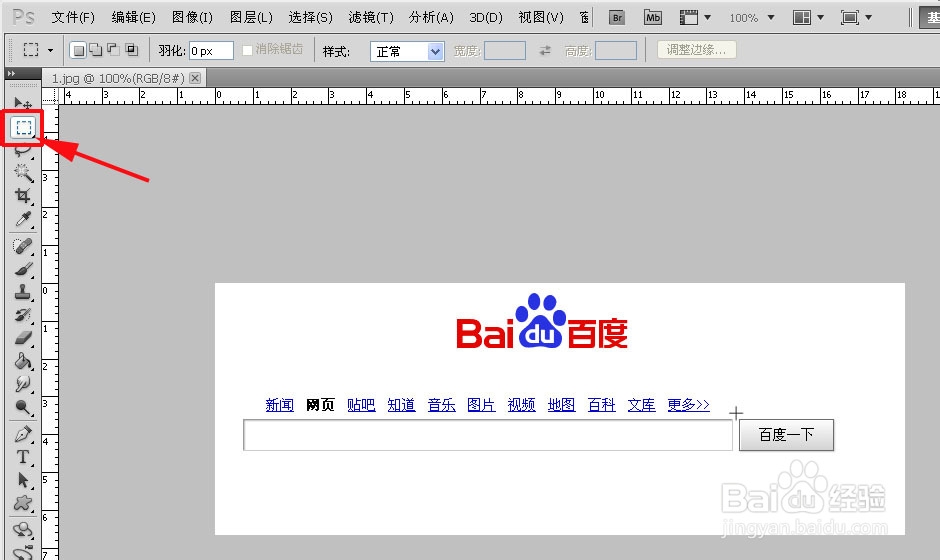The width and height of the screenshot is (940, 560).
Task: Launch Mini Bridge with the Mb icon
Action: (652, 17)
